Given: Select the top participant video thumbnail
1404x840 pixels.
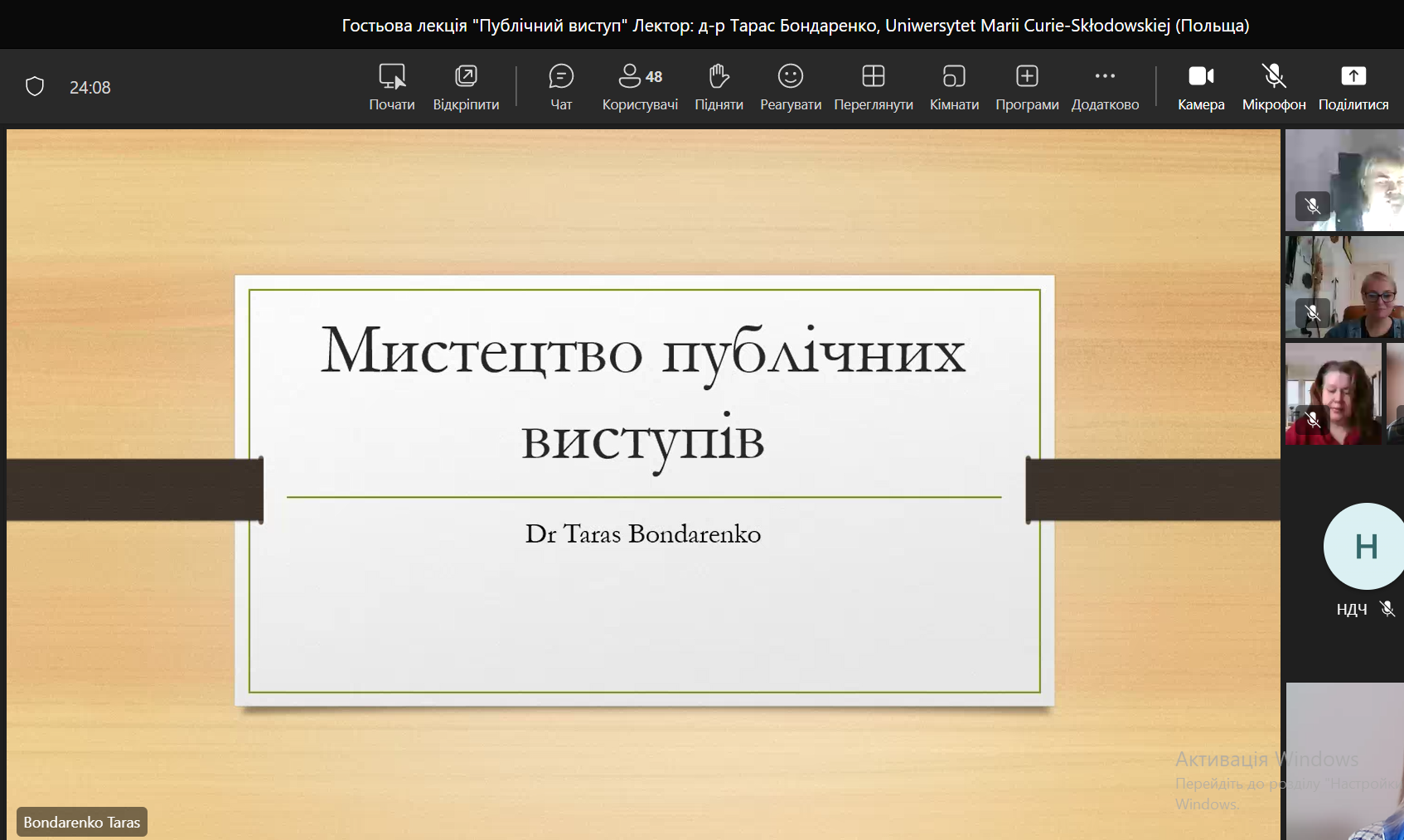Looking at the screenshot, I should coord(1344,180).
